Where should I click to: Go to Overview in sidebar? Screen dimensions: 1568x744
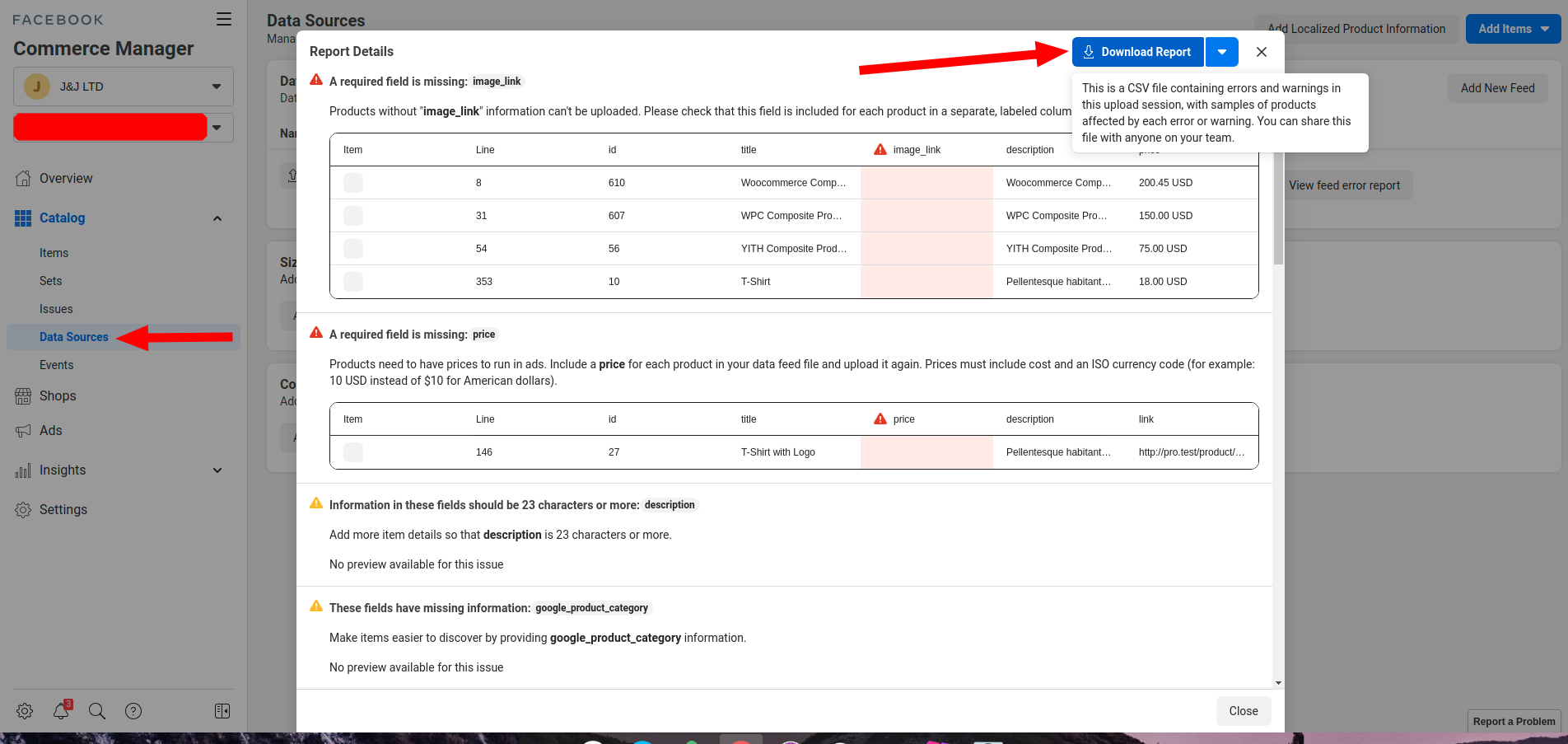tap(66, 179)
